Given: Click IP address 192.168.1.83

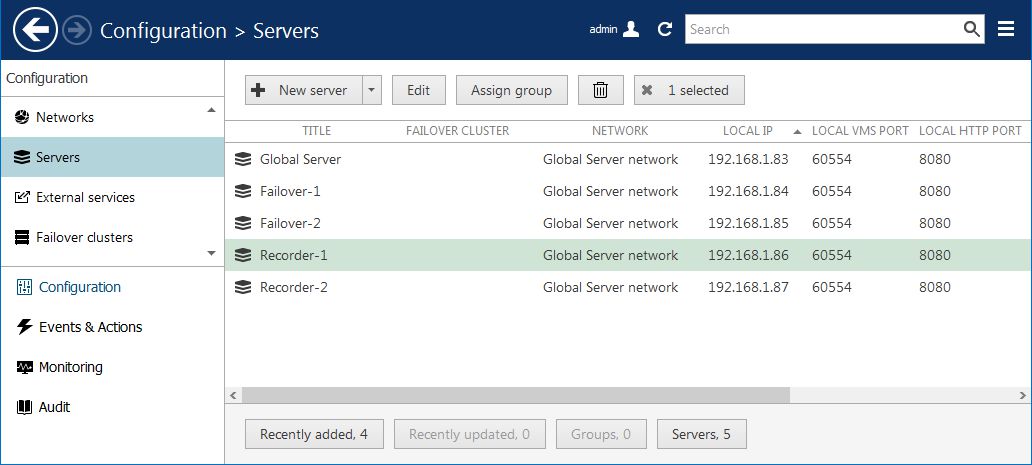Looking at the screenshot, I should tap(748, 159).
